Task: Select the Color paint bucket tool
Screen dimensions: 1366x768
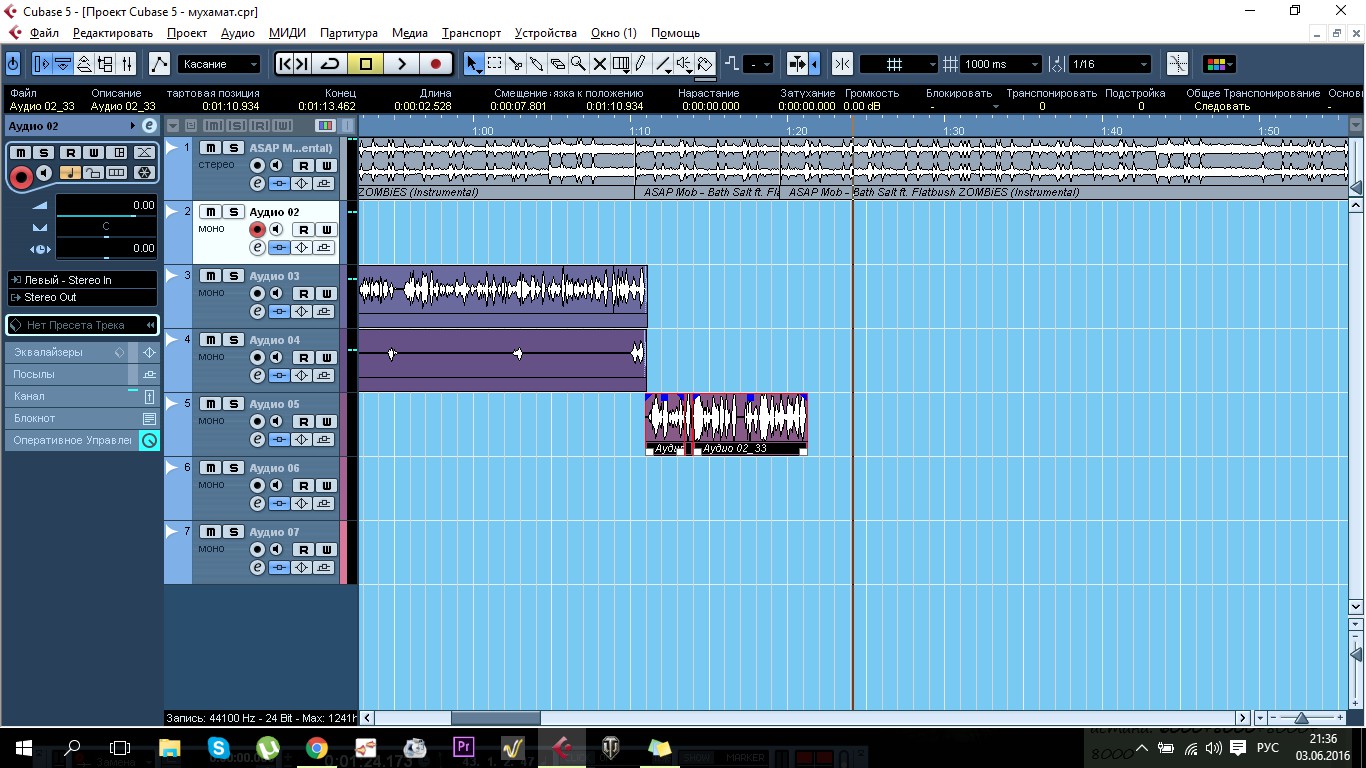Action: pos(705,64)
